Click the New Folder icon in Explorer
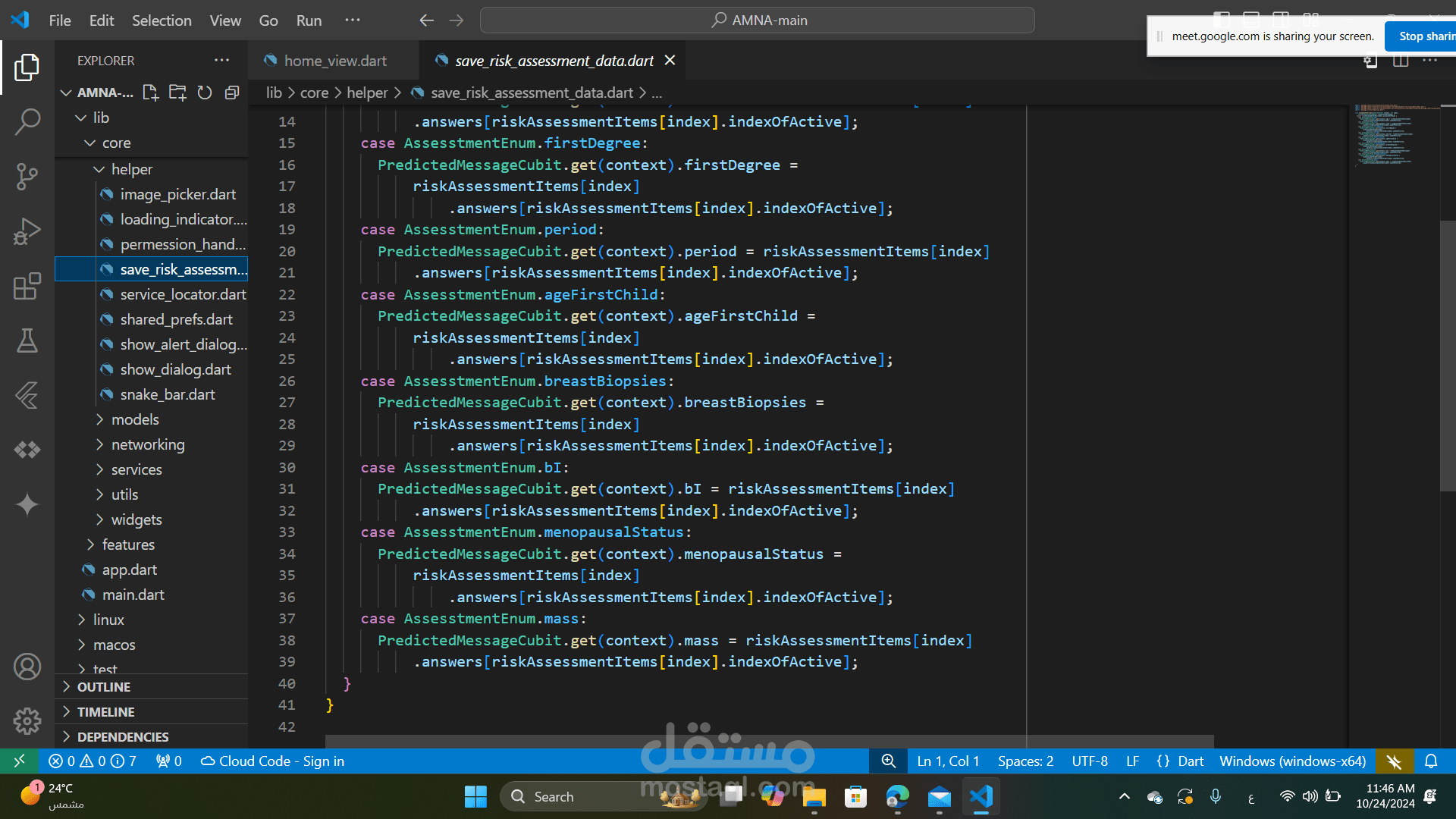 pos(177,93)
